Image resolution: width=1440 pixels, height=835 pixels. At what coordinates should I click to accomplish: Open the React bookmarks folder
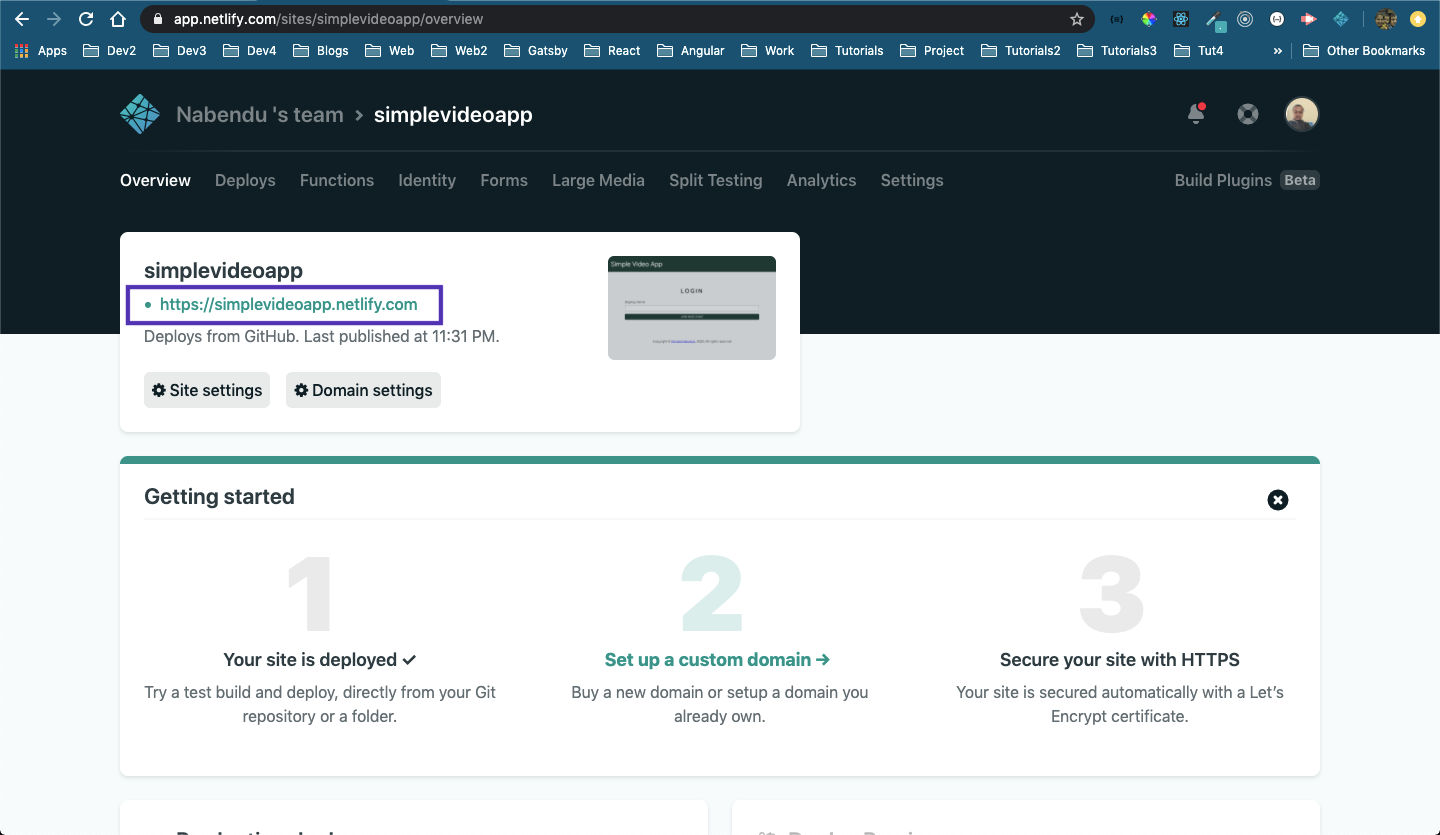[x=613, y=50]
